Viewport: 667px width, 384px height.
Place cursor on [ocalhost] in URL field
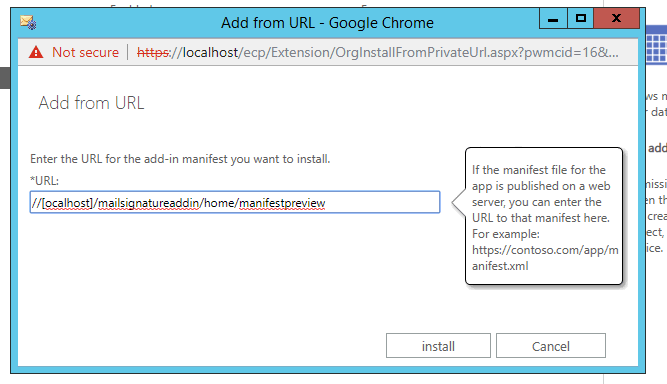pyautogui.click(x=67, y=203)
